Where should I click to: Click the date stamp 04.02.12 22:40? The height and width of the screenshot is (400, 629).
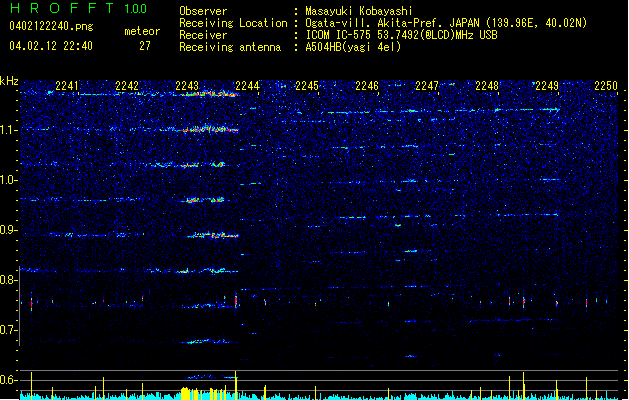(51, 46)
